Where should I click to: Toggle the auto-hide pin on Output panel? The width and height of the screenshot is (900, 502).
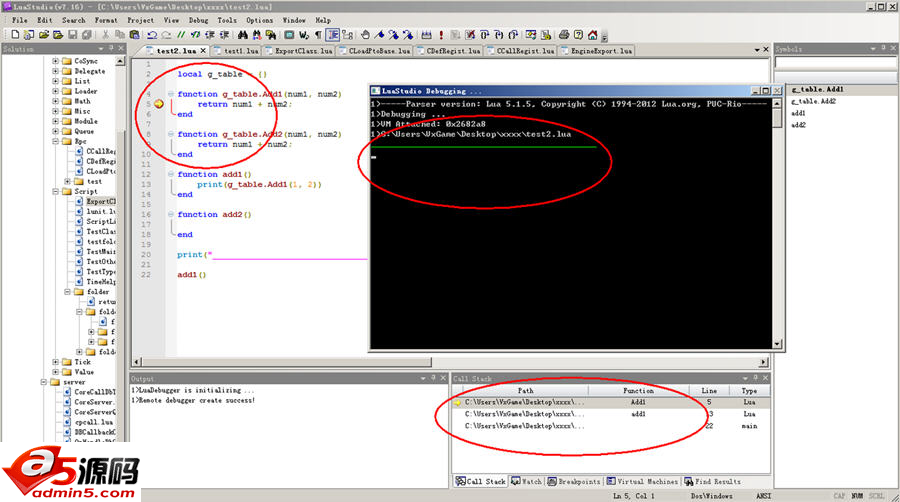pyautogui.click(x=431, y=378)
